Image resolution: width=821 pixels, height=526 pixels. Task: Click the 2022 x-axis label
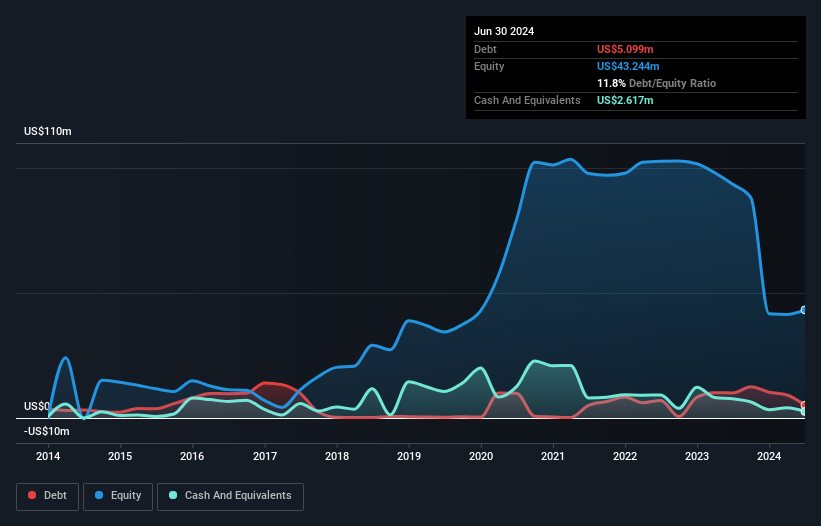(x=625, y=456)
